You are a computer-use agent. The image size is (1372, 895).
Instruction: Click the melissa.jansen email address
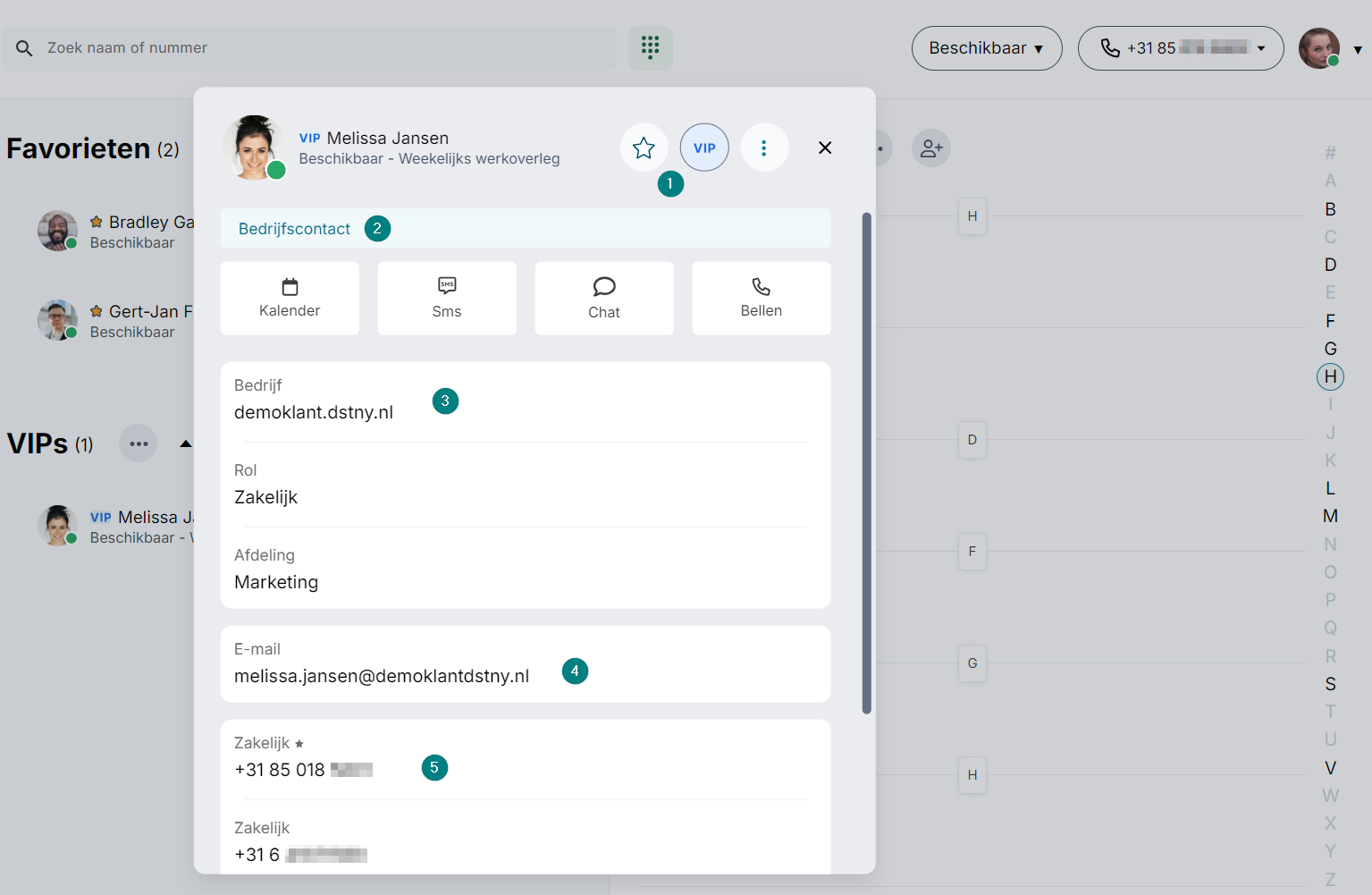[x=382, y=676]
